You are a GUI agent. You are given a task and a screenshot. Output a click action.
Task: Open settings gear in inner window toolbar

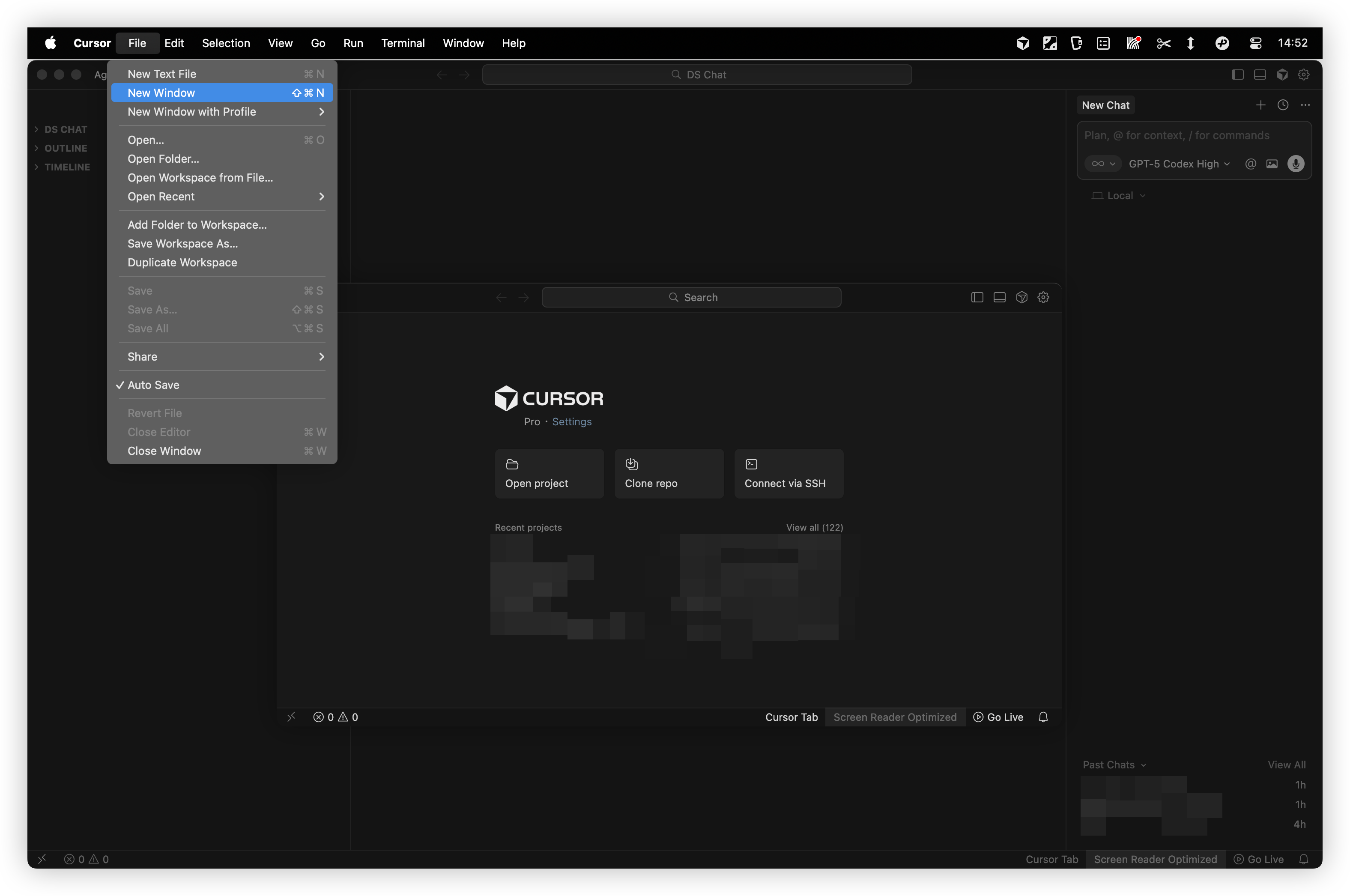(1043, 297)
